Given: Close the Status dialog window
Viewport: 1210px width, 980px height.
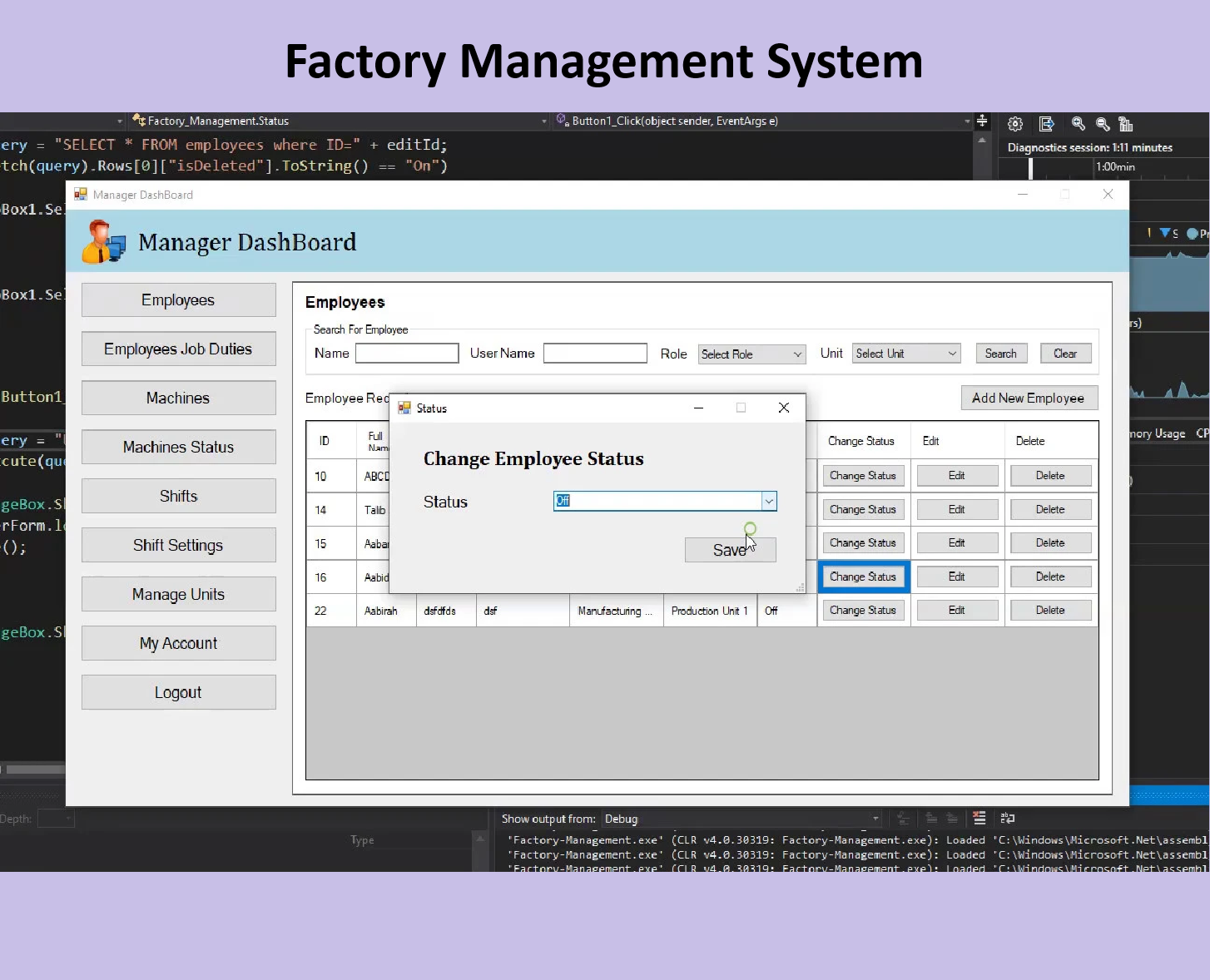Looking at the screenshot, I should pos(783,408).
